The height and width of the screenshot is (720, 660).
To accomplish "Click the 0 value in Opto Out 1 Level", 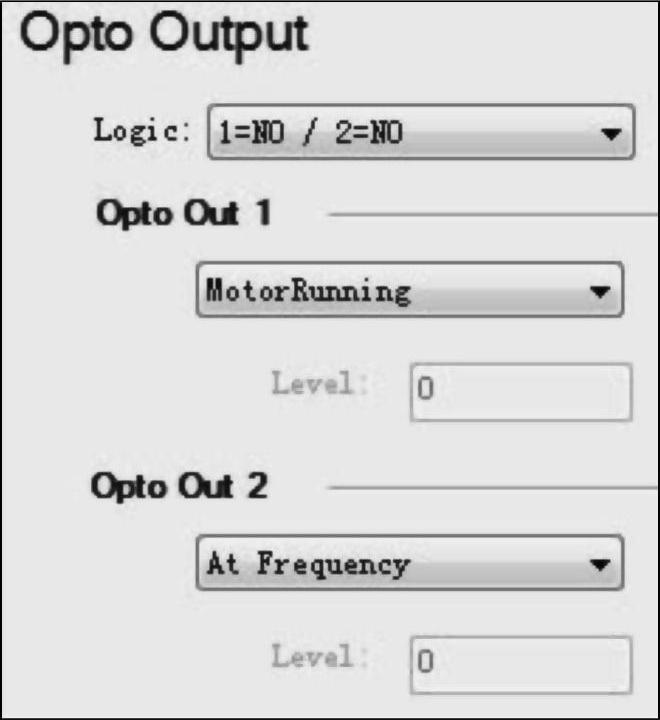I will click(425, 390).
